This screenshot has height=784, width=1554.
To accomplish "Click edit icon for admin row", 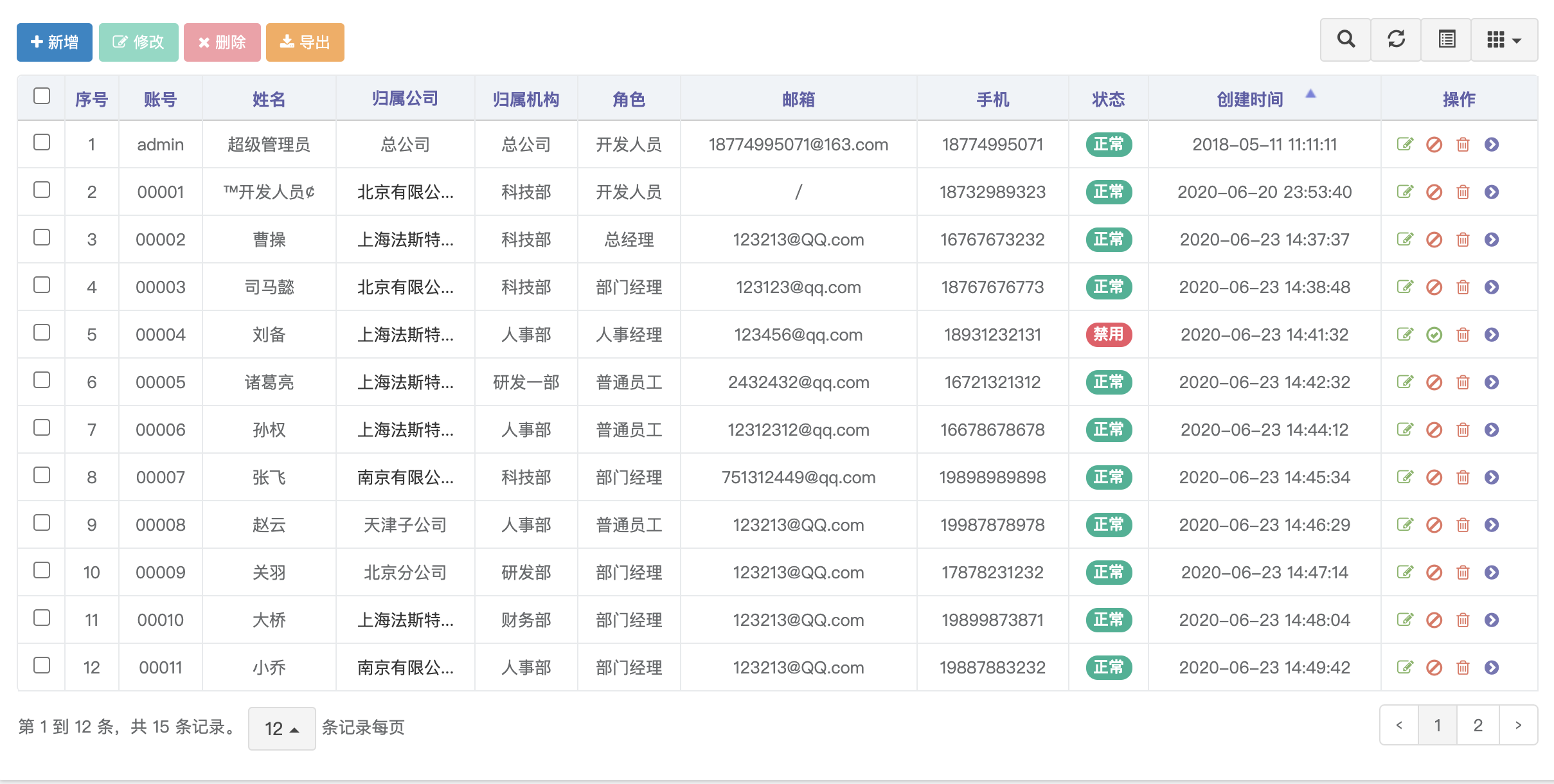I will (1405, 145).
